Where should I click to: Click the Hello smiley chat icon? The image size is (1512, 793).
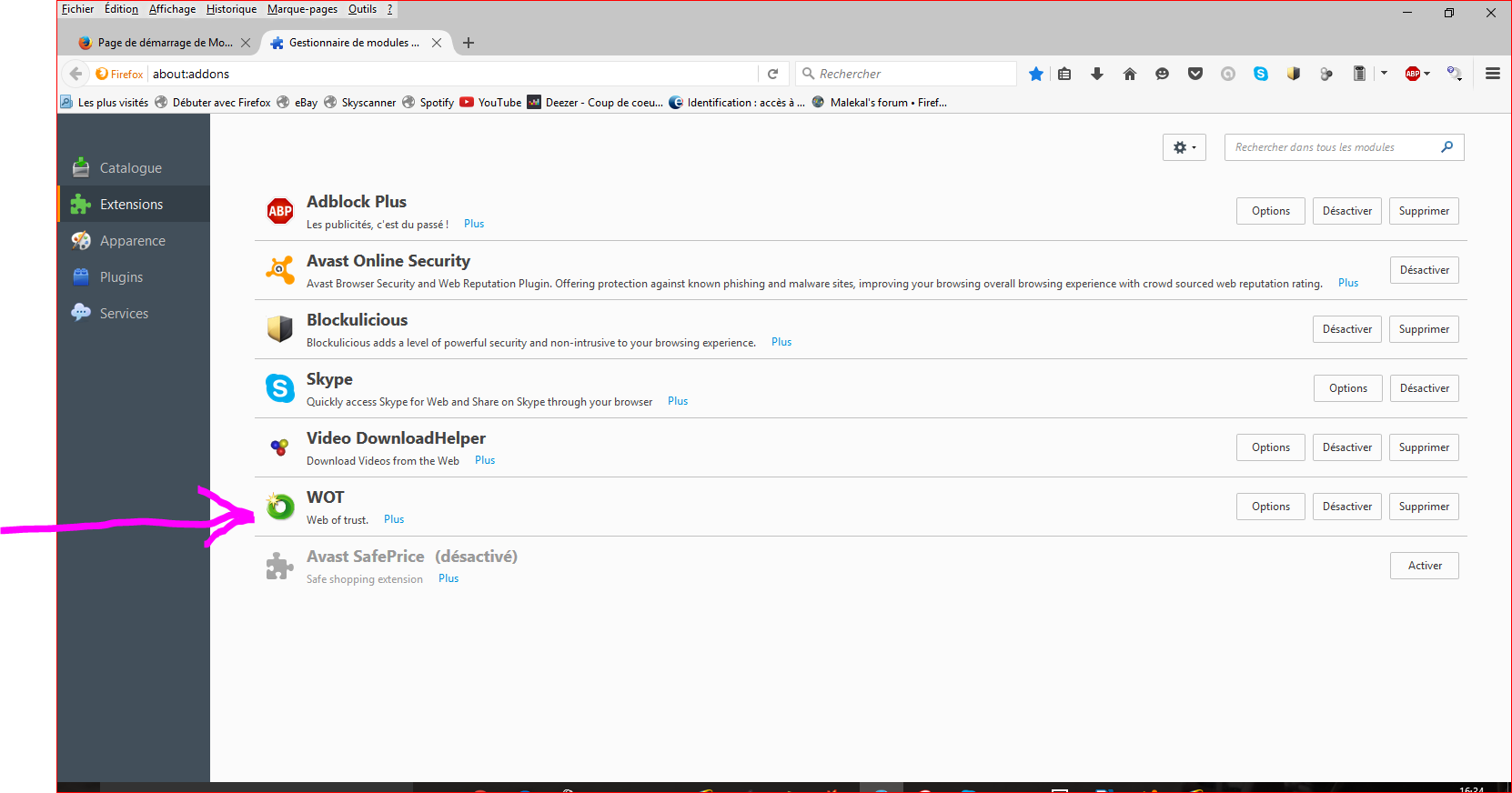pyautogui.click(x=1162, y=74)
